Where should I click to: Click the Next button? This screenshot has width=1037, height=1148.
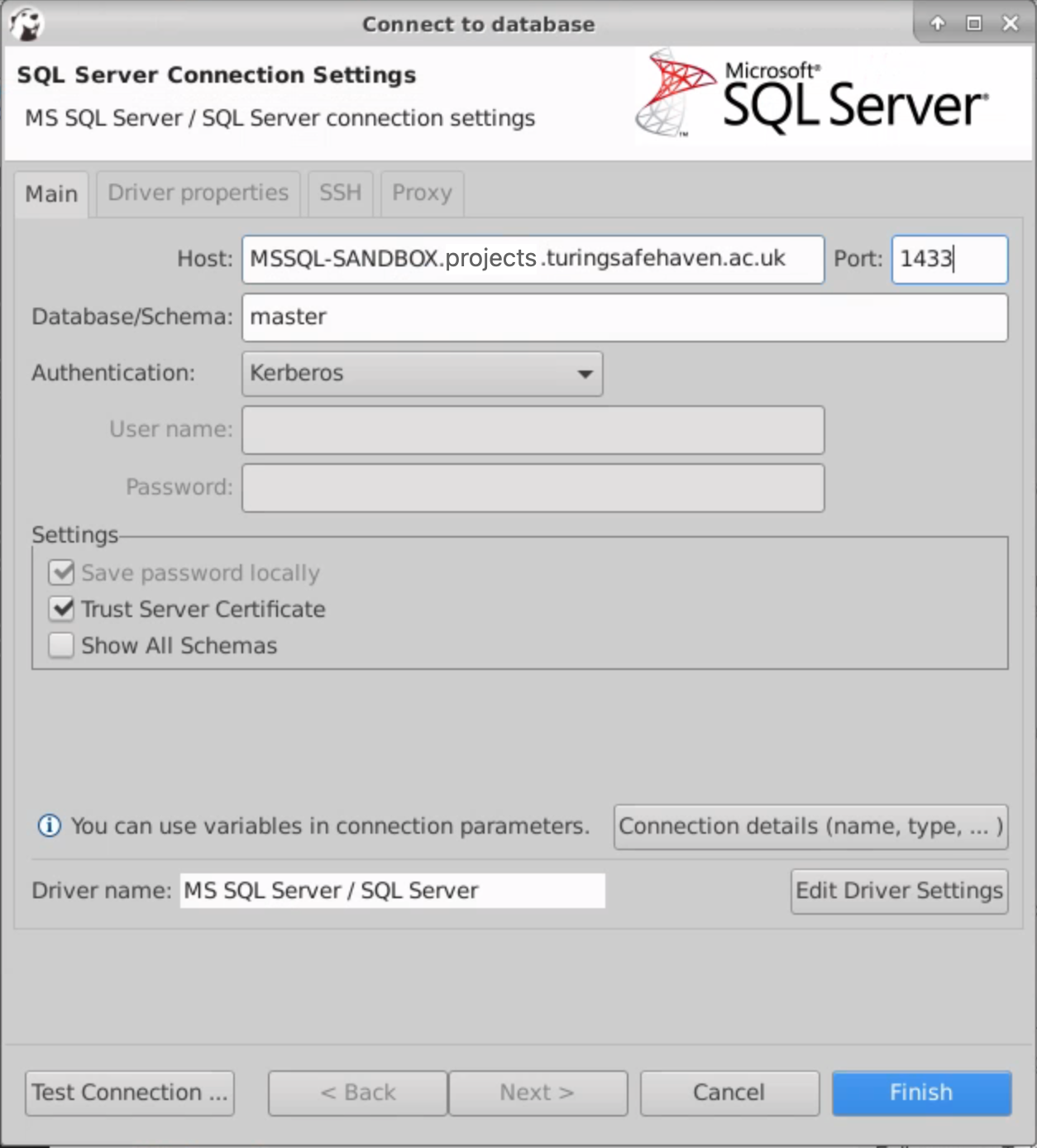pyautogui.click(x=538, y=1093)
